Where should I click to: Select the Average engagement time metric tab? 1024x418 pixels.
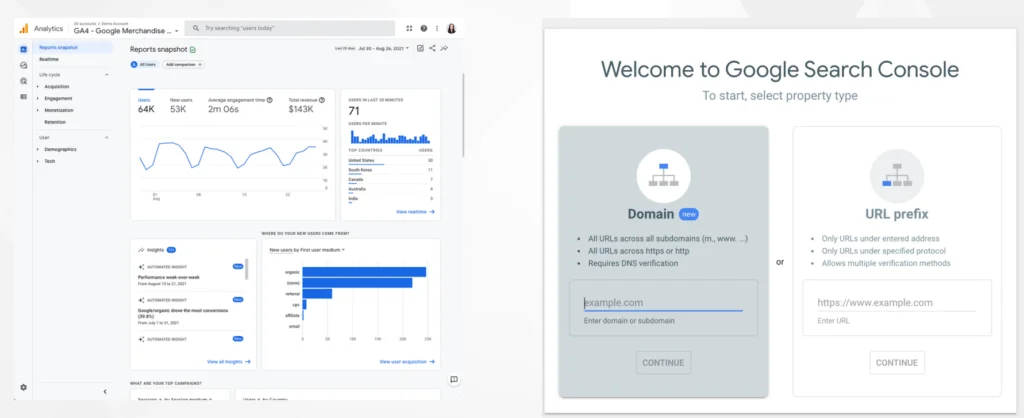coord(240,104)
